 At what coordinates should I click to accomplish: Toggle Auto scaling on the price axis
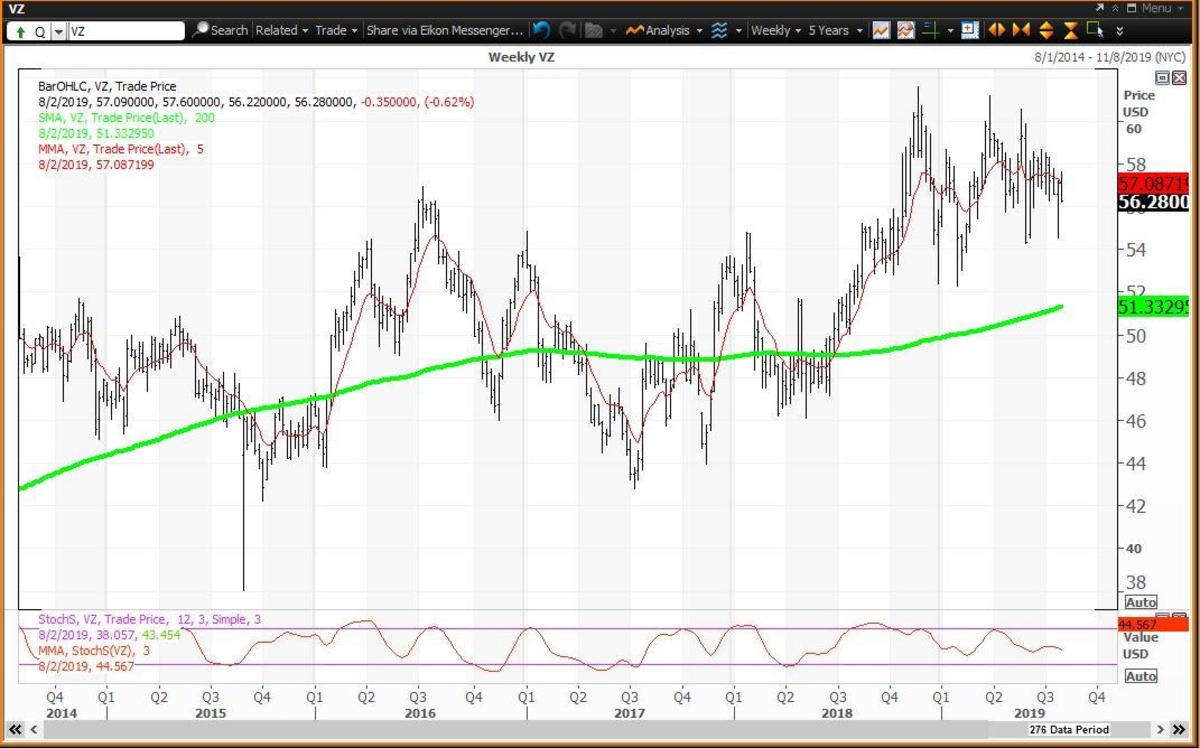(1141, 602)
